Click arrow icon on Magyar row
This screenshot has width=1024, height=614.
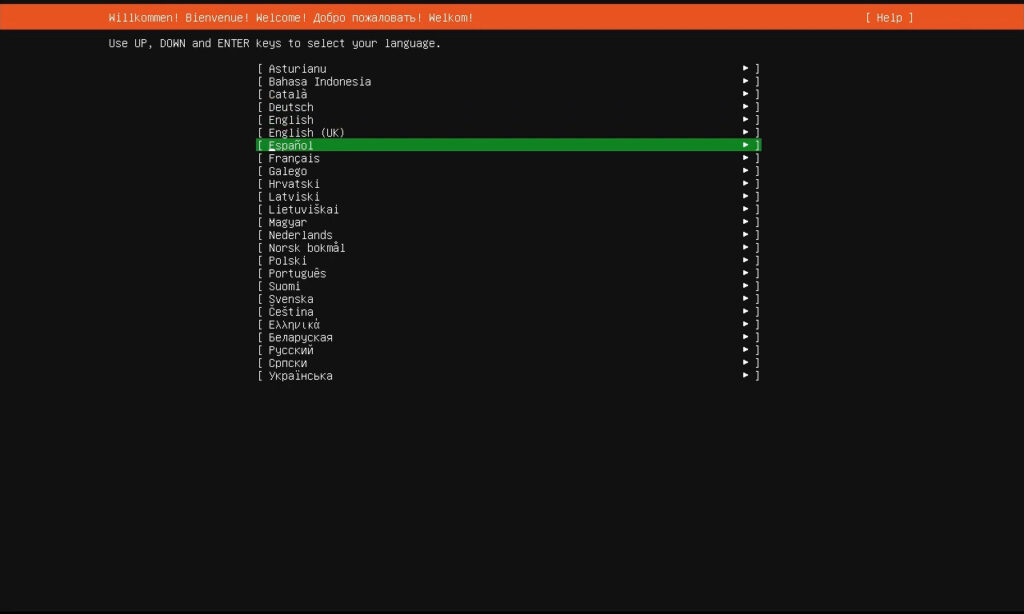point(746,223)
